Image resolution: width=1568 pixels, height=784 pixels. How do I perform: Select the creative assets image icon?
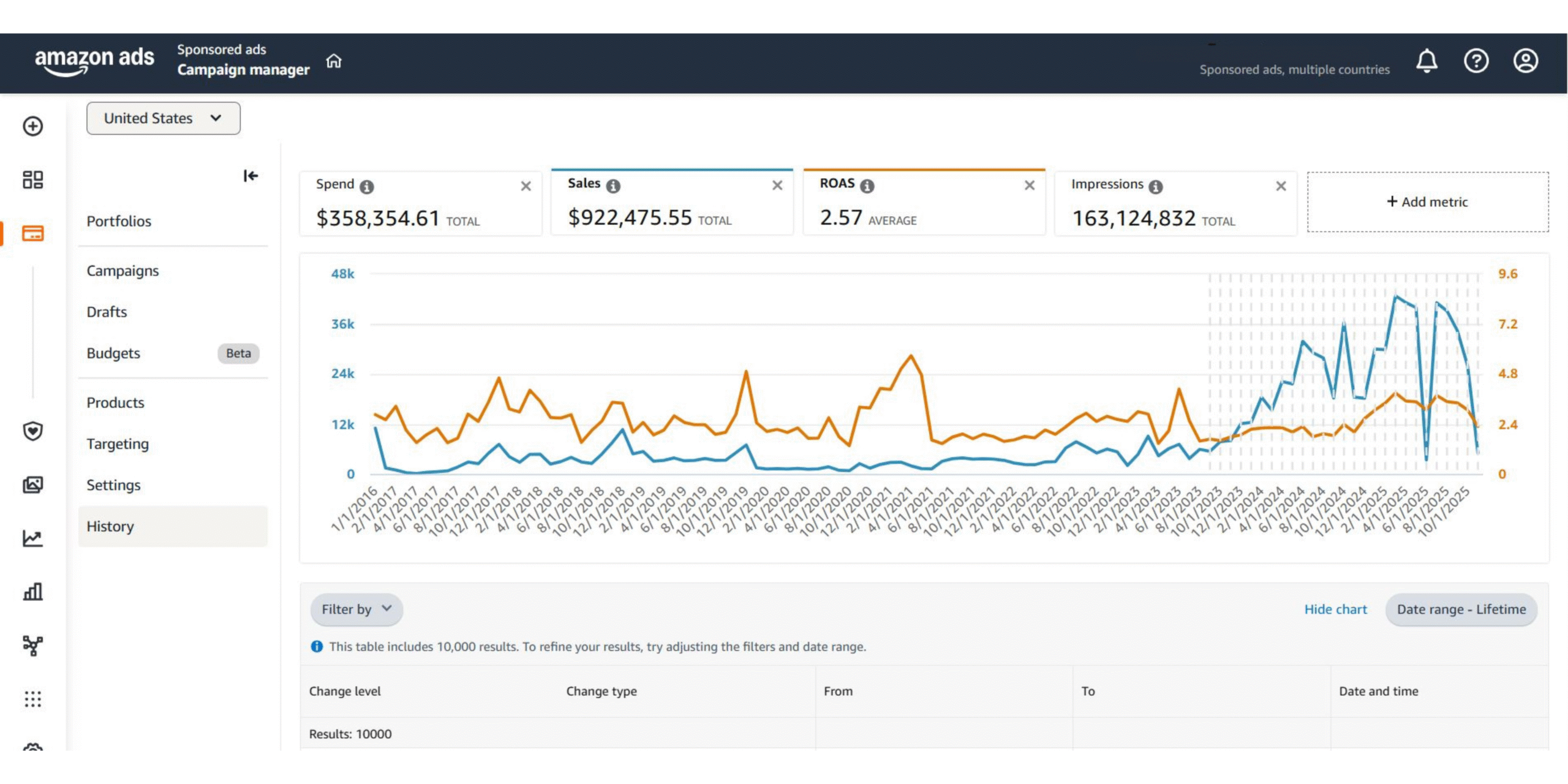point(33,484)
